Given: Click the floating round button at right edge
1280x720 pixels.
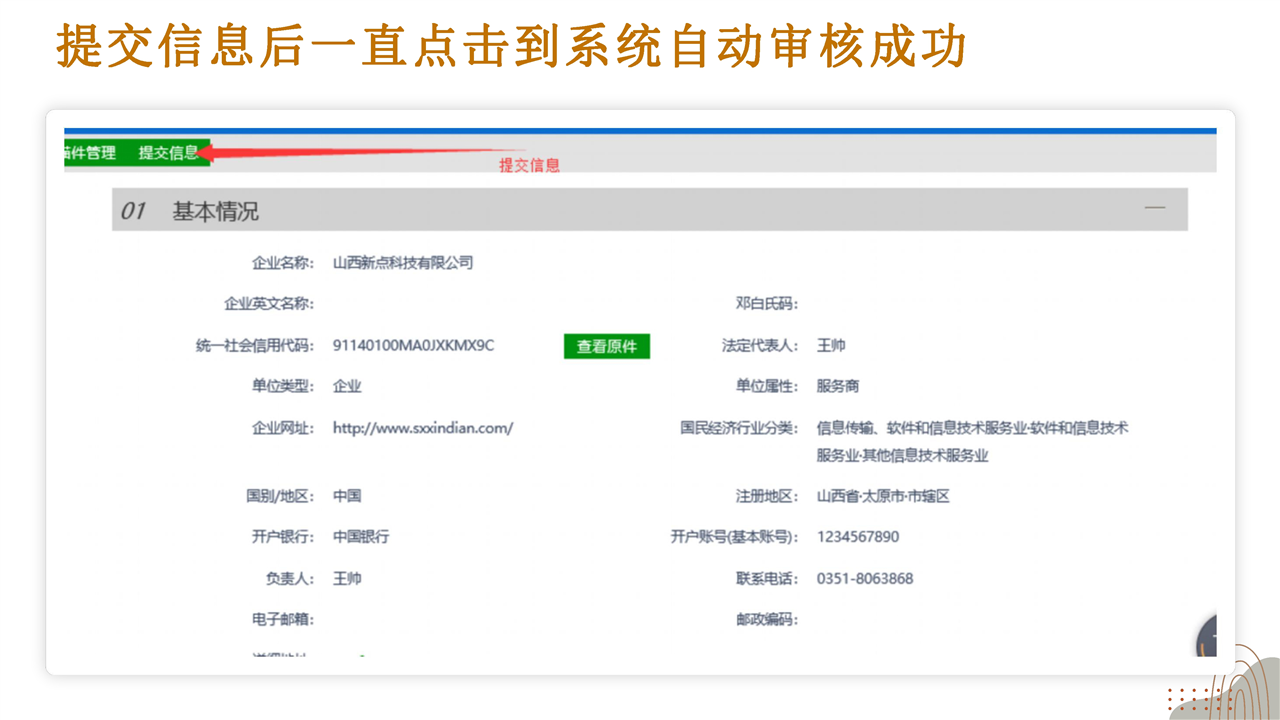Looking at the screenshot, I should 1207,637.
